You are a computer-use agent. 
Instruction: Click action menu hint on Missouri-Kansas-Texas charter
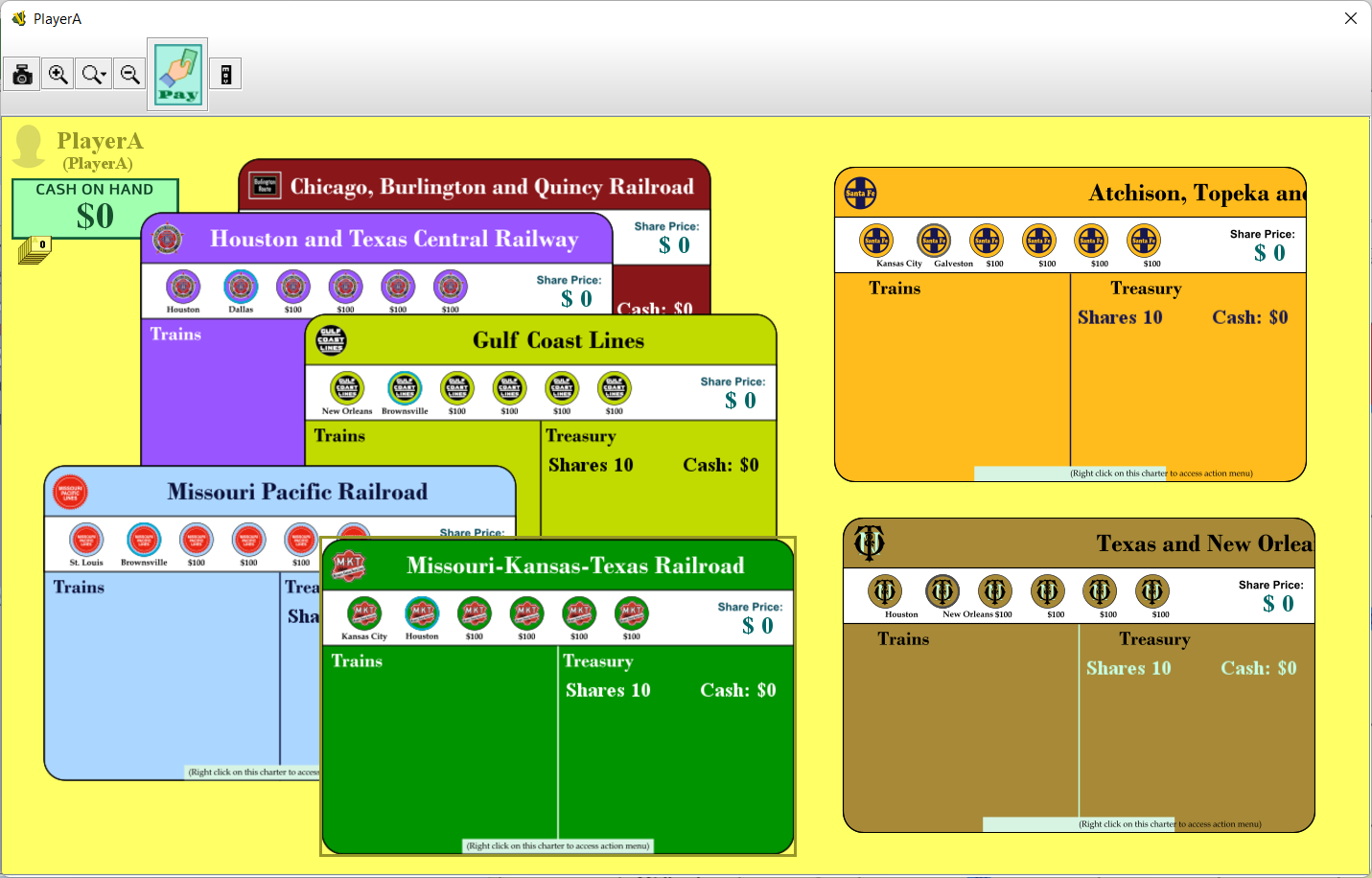click(558, 845)
